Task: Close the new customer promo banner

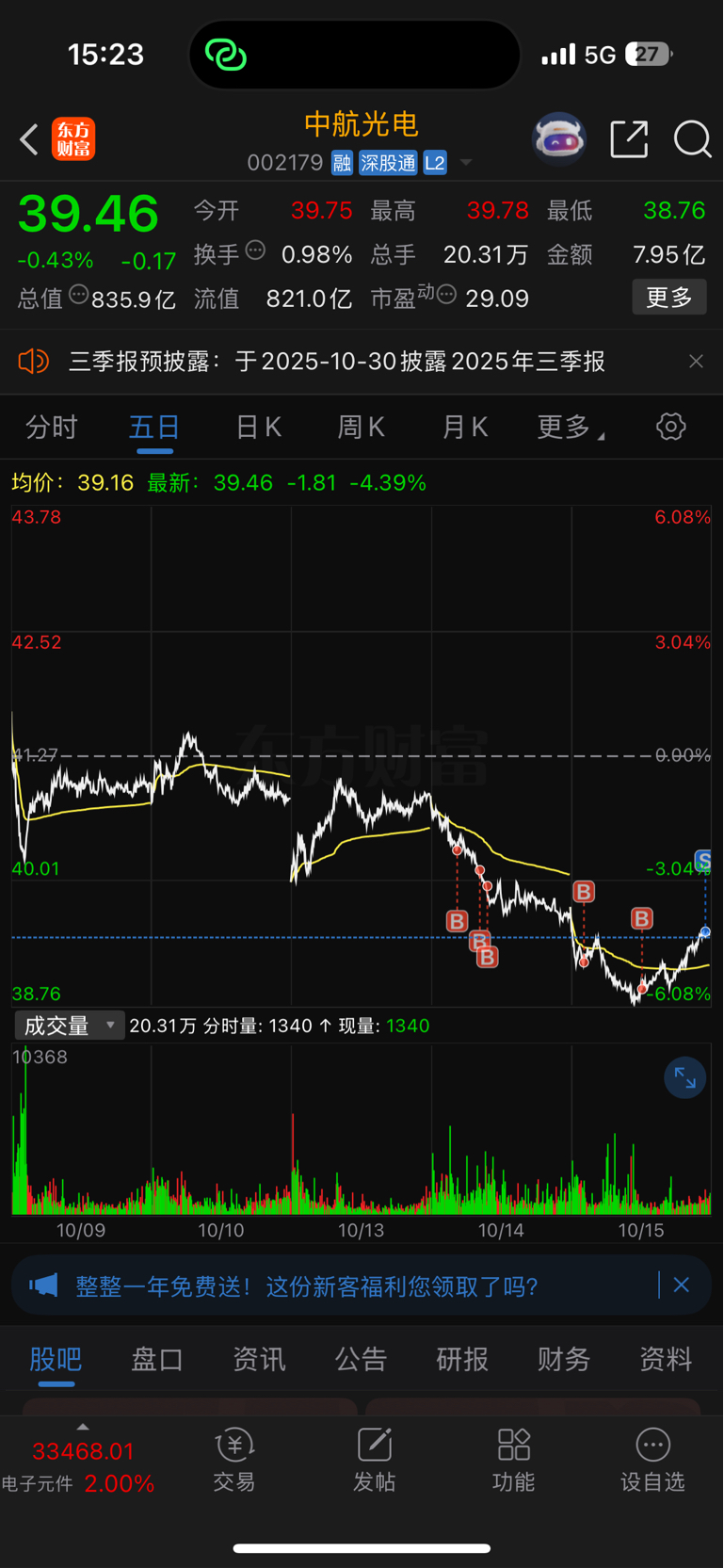Action: (x=682, y=1285)
